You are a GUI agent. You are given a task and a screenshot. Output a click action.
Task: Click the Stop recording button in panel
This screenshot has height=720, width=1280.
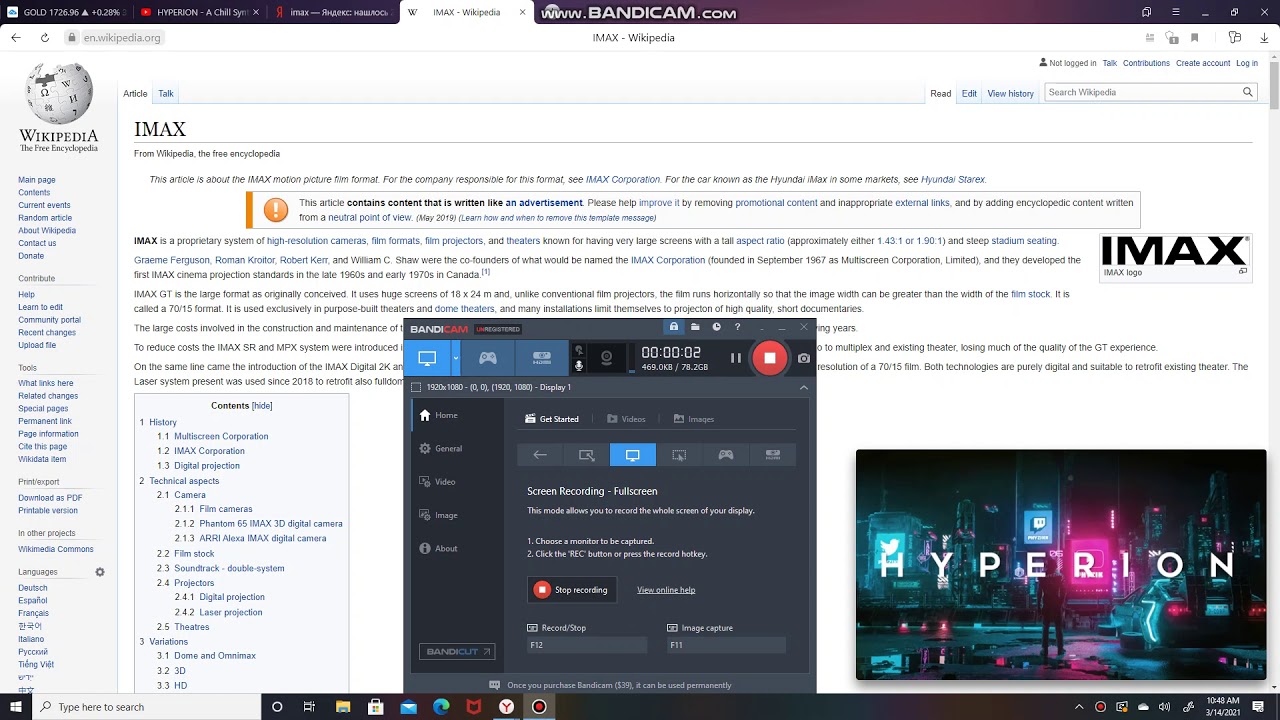572,590
